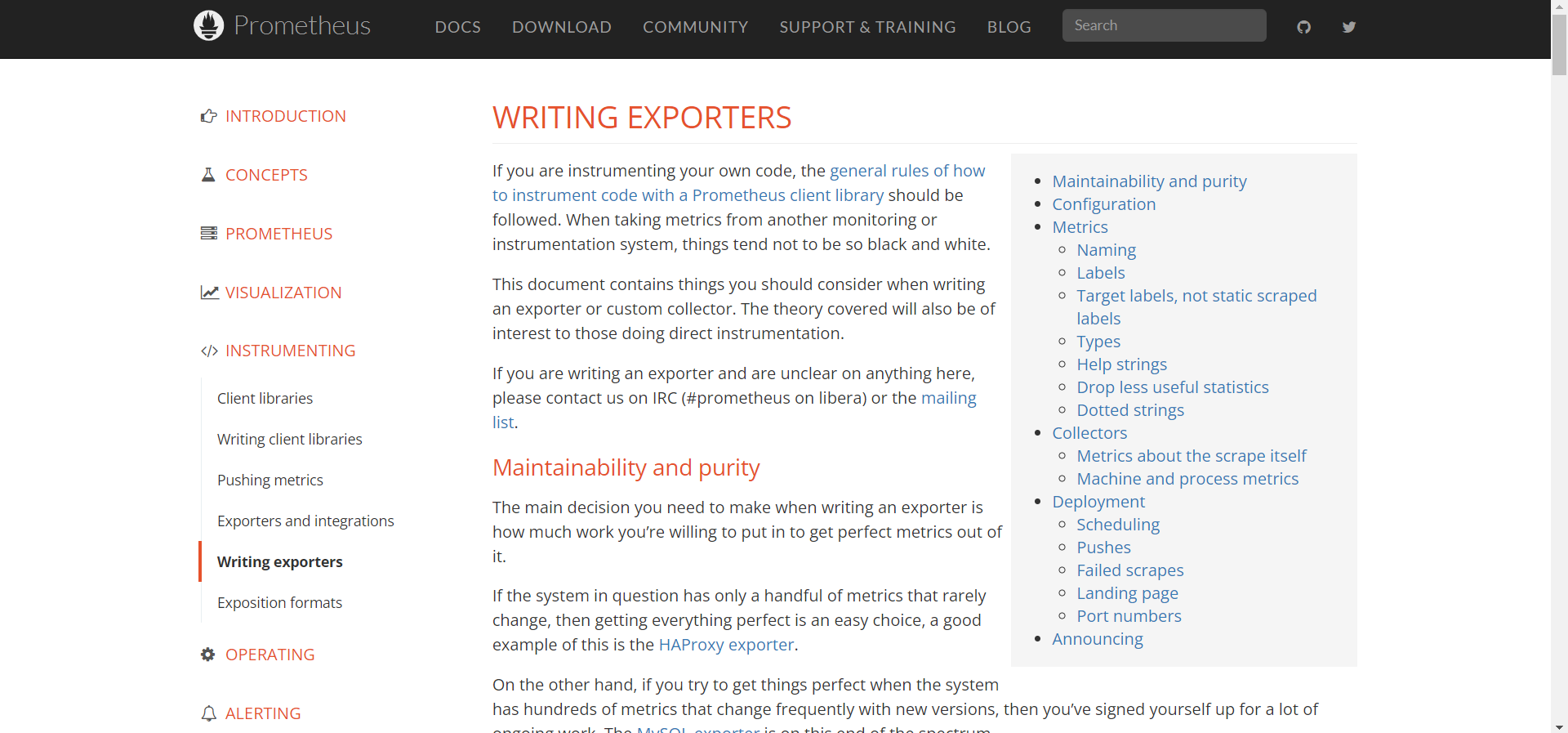Jump to Deployment in table of contents
The image size is (1568, 733).
1099,502
